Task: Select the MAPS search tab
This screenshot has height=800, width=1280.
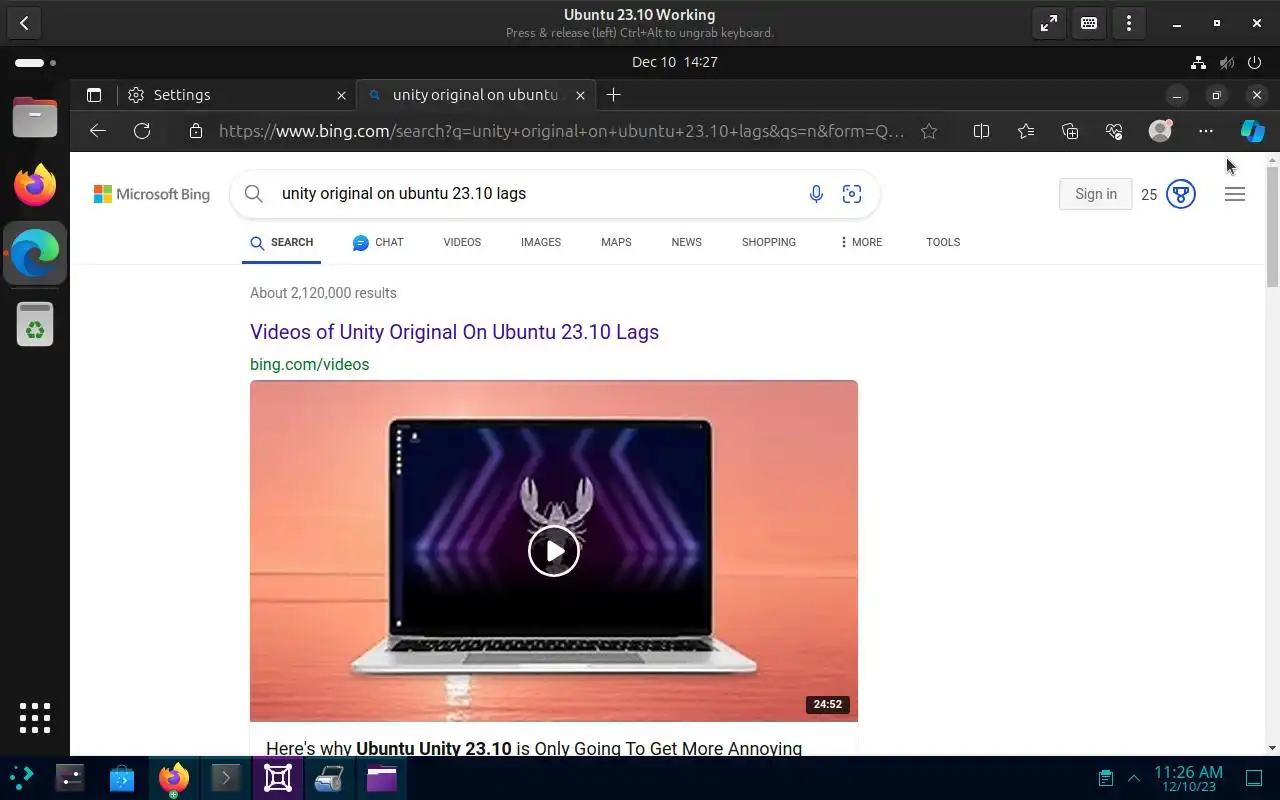Action: pyautogui.click(x=616, y=242)
